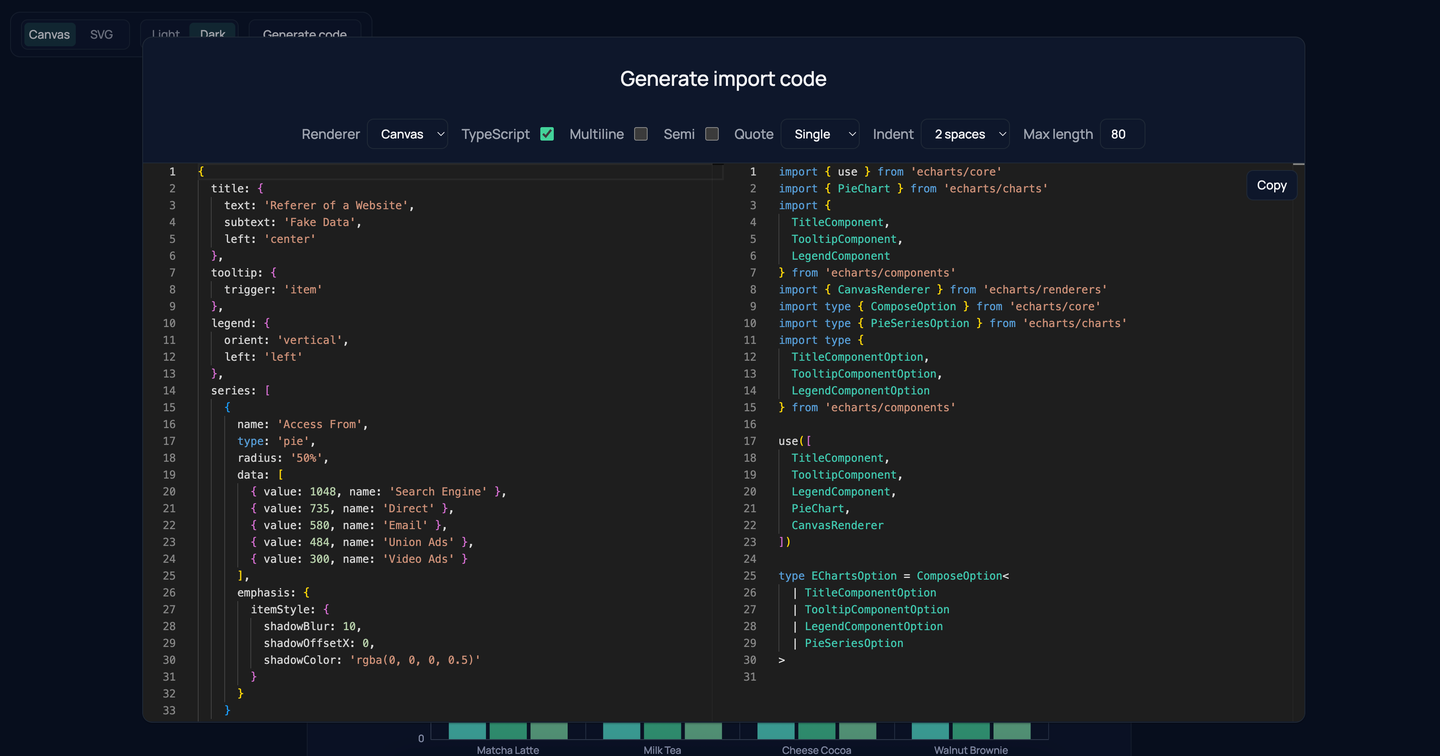Switch theme to Light
1440x756 pixels.
coord(164,33)
